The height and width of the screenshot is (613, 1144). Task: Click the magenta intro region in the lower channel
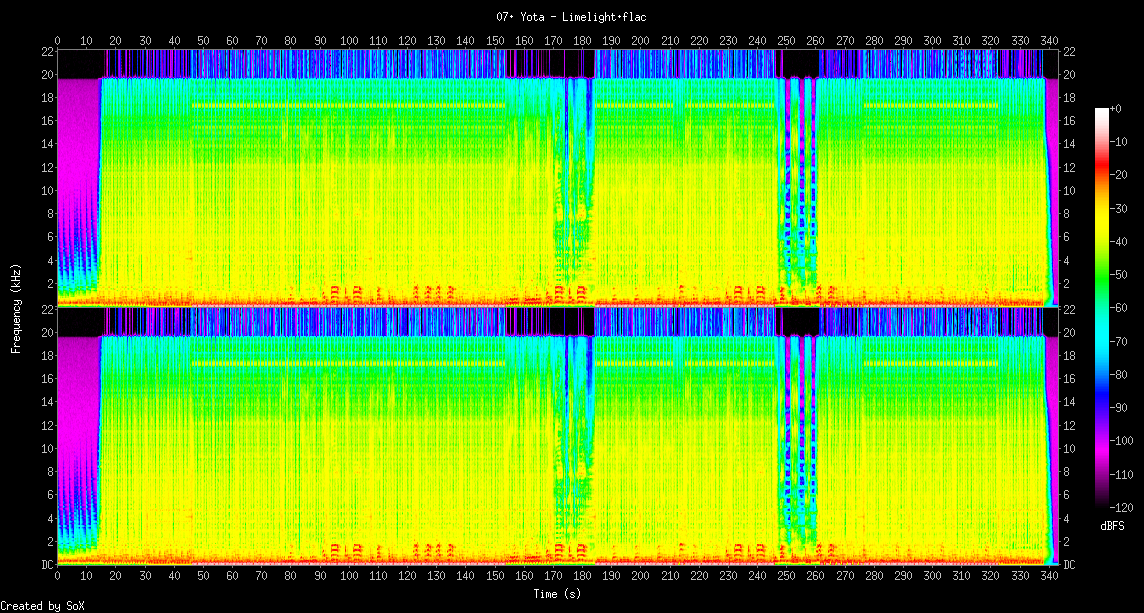coord(76,410)
